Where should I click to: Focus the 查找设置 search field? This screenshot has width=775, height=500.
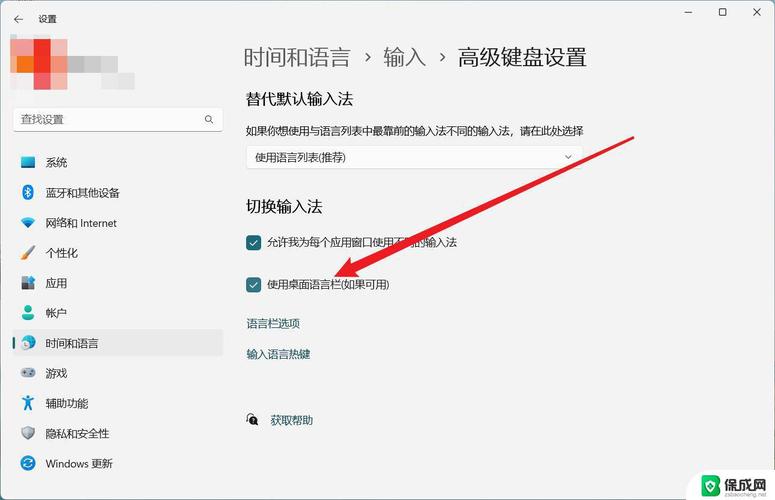118,120
